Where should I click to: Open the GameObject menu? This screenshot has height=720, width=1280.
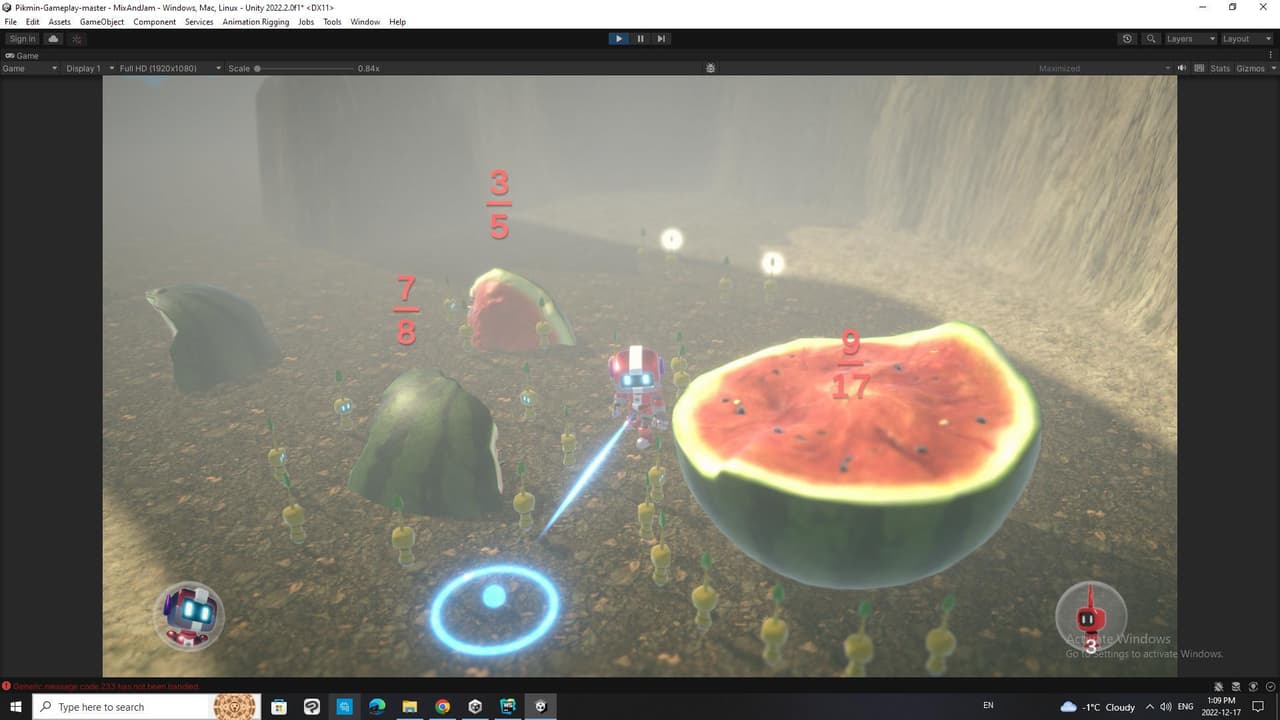[102, 22]
